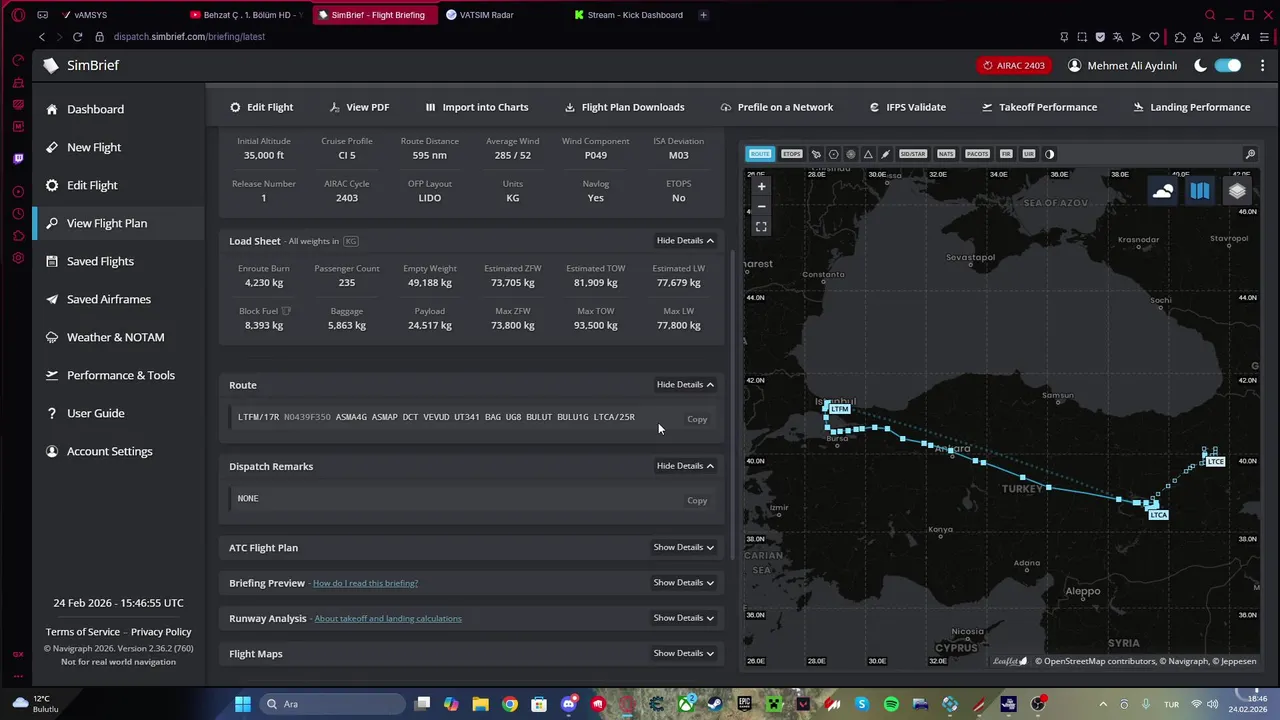
Task: Expand Flight Maps Show Details
Action: [684, 654]
